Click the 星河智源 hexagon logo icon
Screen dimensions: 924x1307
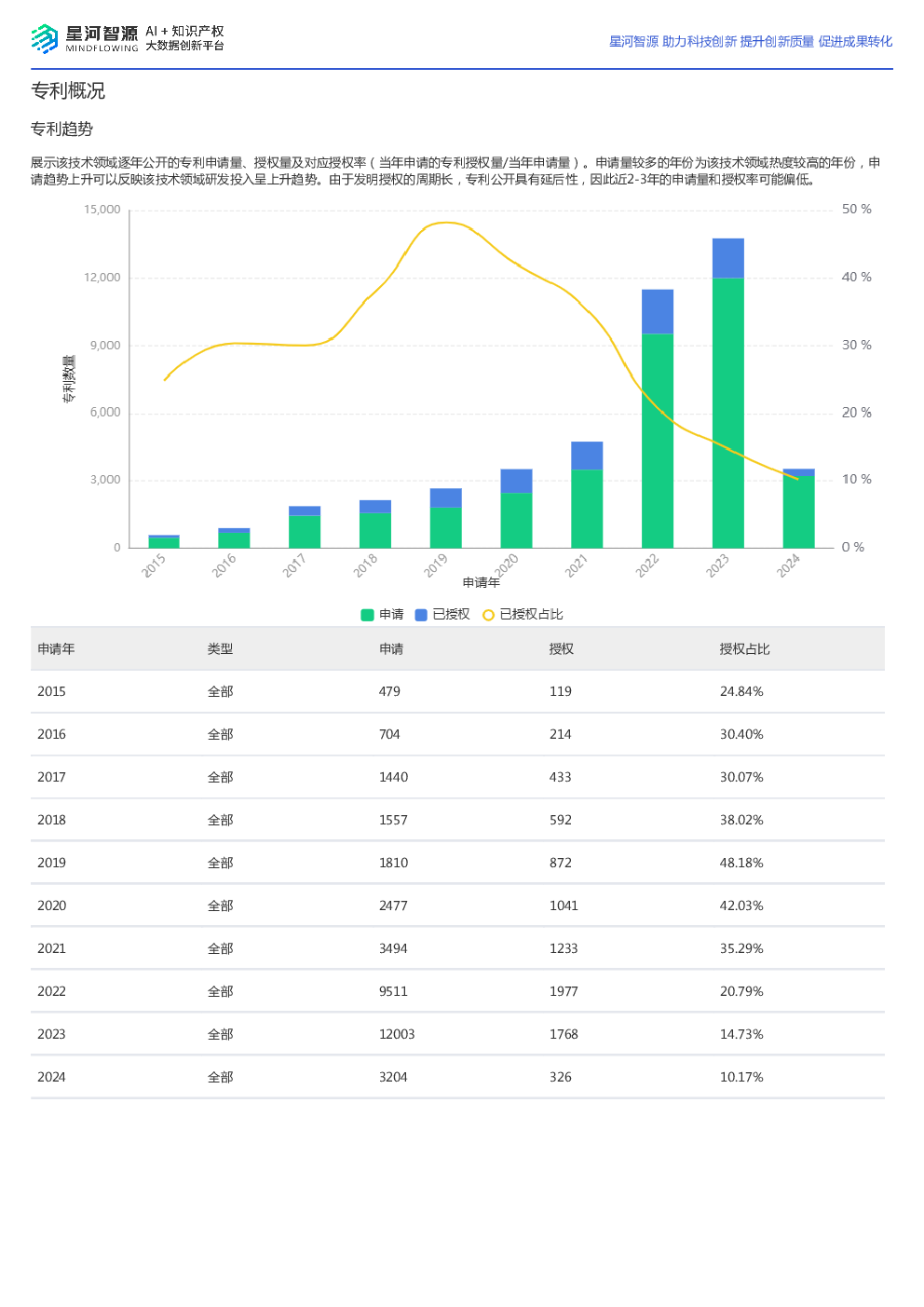pyautogui.click(x=44, y=39)
